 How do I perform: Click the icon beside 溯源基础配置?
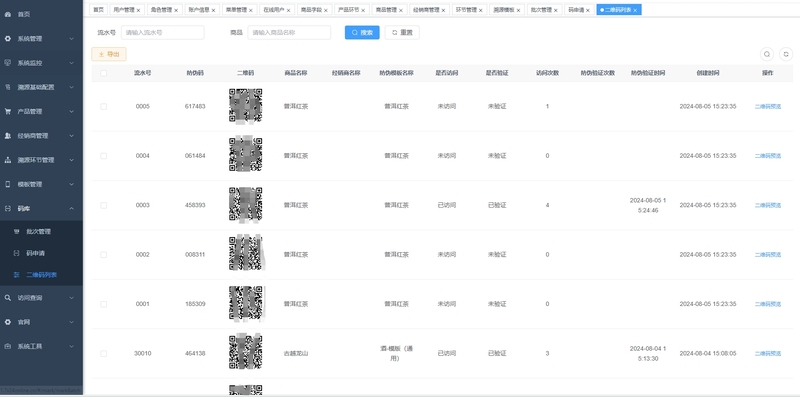[8, 87]
